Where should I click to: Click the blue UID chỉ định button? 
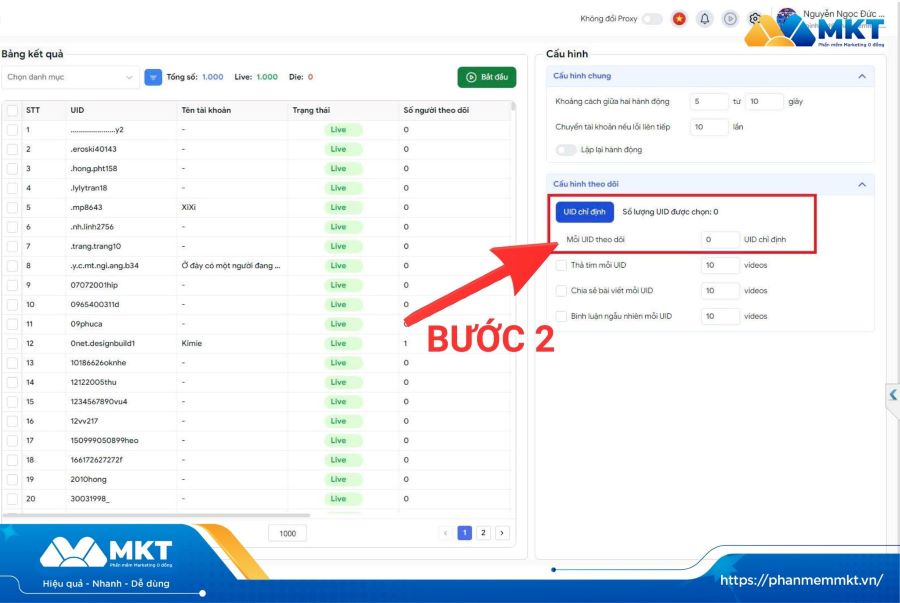pos(584,212)
